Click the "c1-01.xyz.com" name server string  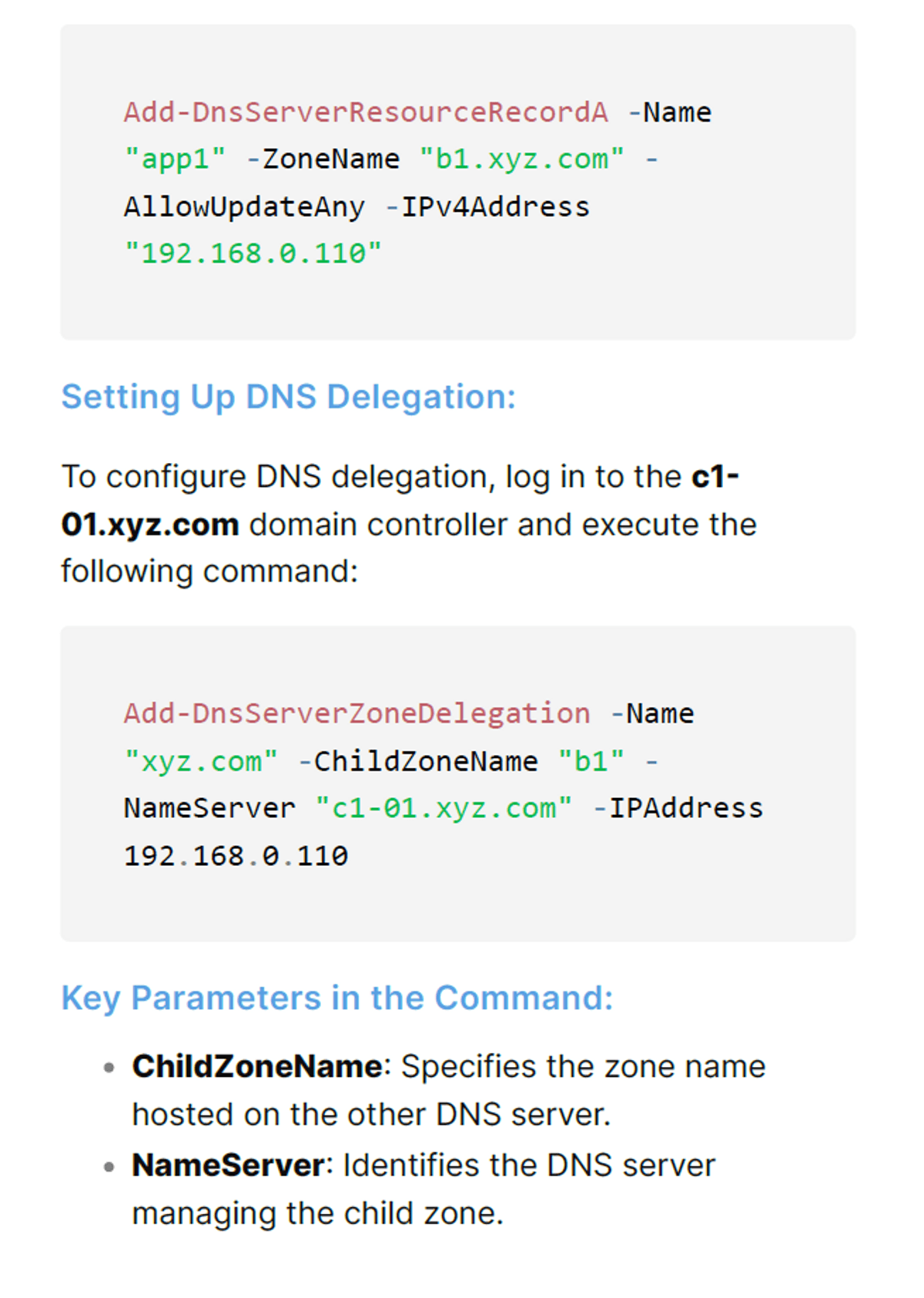coord(444,808)
